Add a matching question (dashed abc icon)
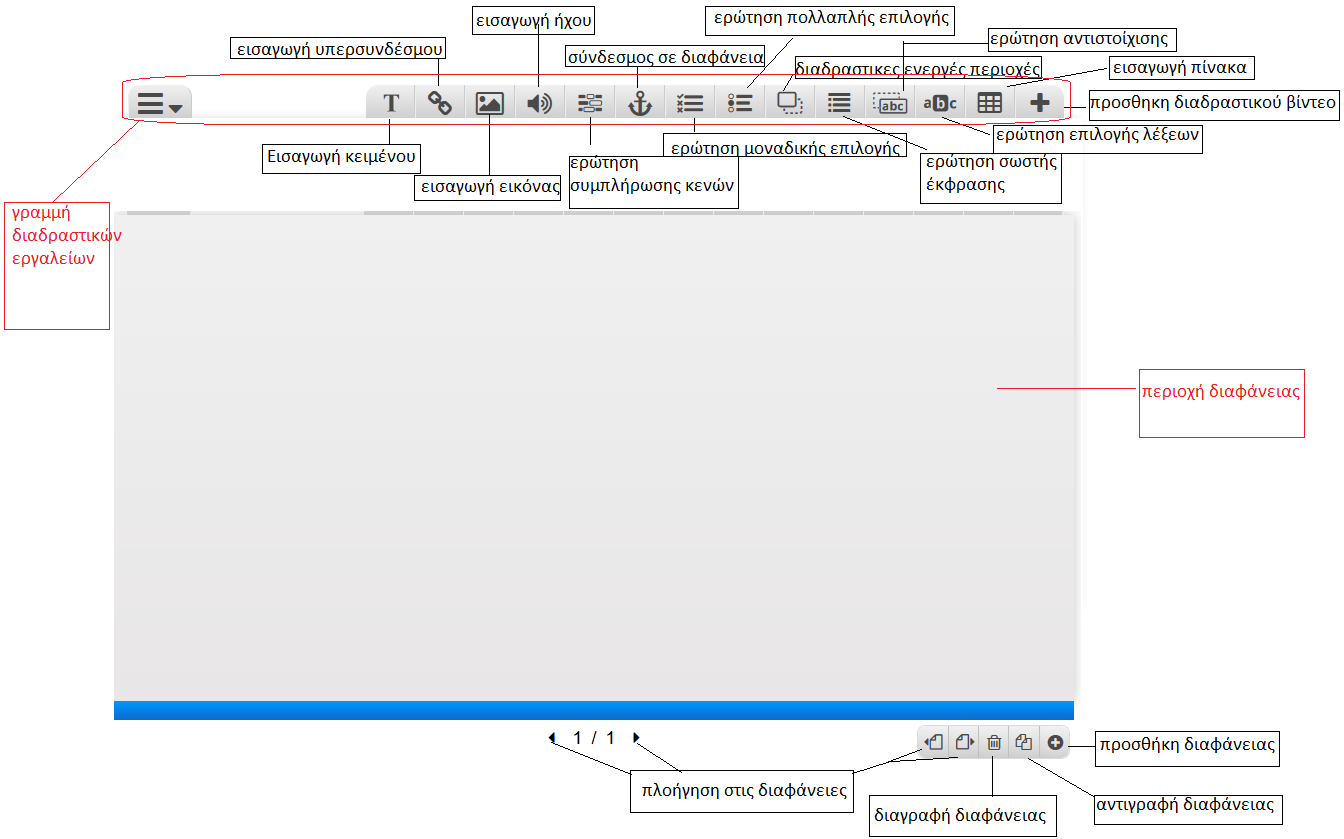The height and width of the screenshot is (839, 1344). tap(890, 103)
